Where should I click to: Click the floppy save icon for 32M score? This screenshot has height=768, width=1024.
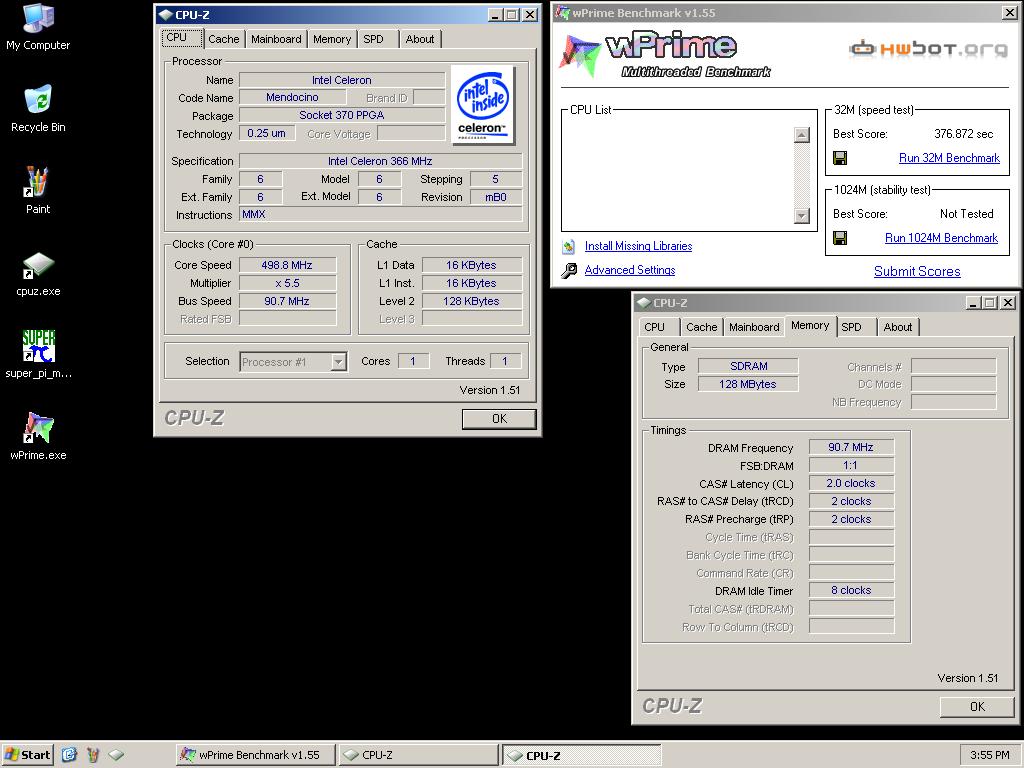click(840, 158)
